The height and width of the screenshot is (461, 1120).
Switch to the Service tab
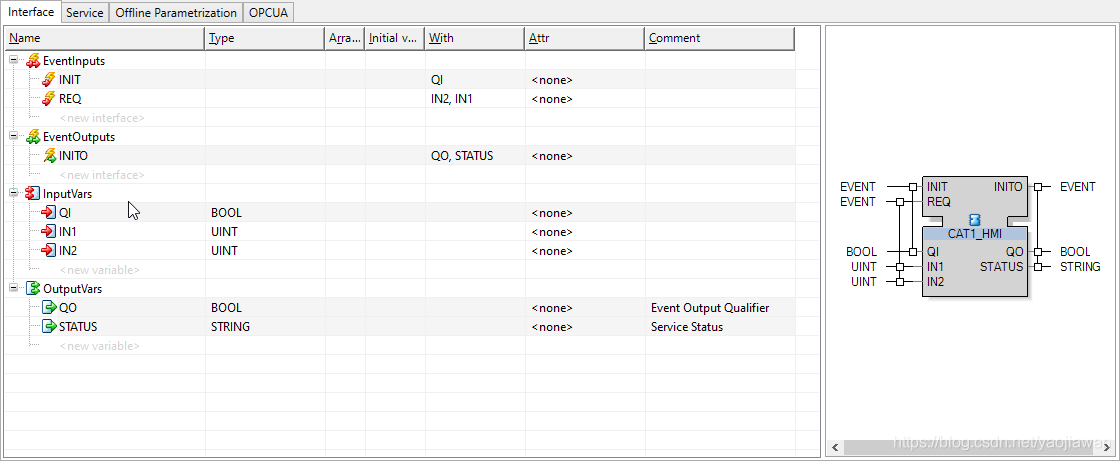[85, 13]
